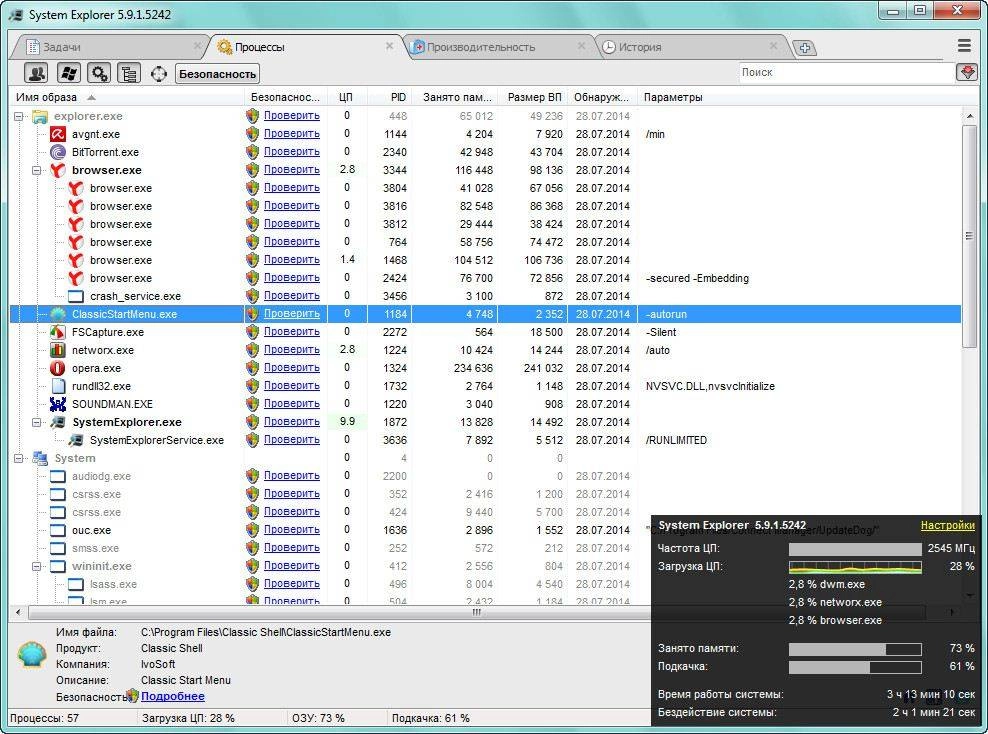The width and height of the screenshot is (988, 734).
Task: Add a new tab with plus icon
Action: tap(805, 47)
